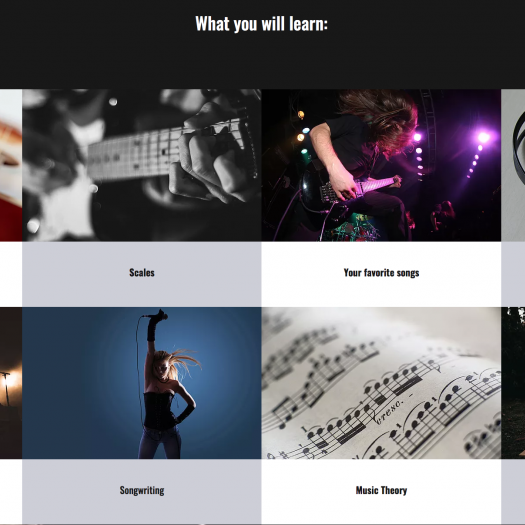Select the purple-lit concert guitarist photo
This screenshot has height=525, width=525.
(381, 165)
